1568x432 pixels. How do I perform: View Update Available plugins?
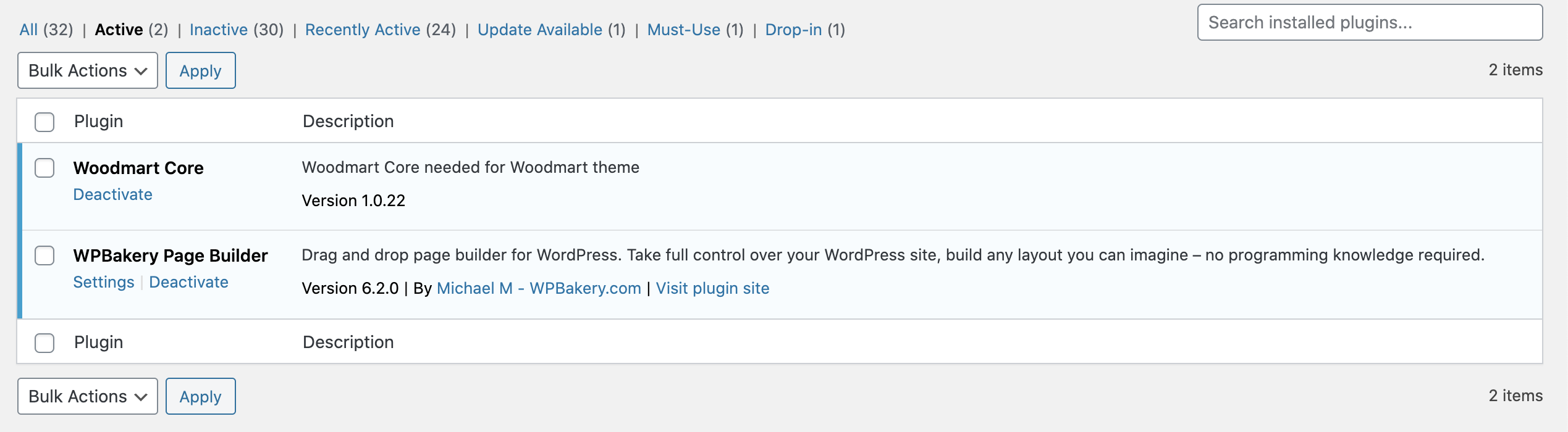click(x=539, y=30)
